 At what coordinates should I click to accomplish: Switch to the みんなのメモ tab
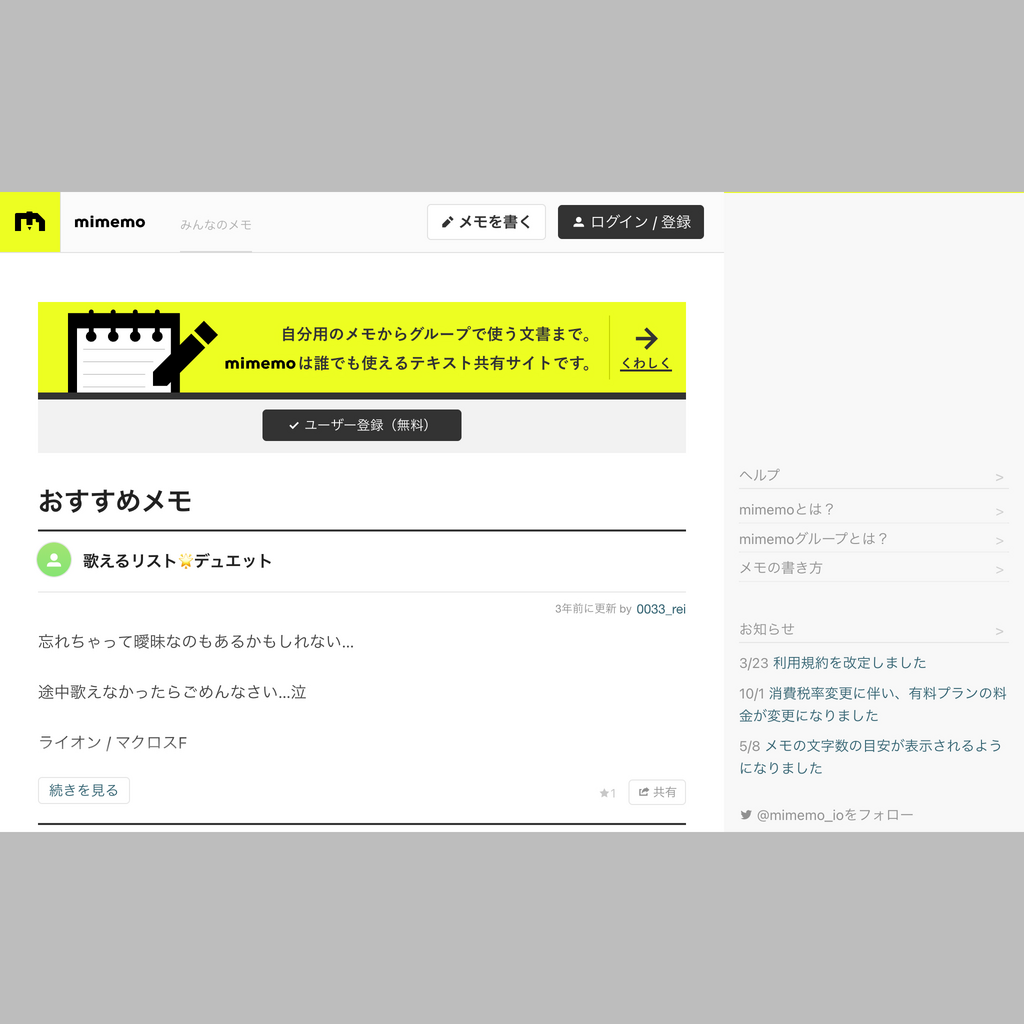(x=215, y=224)
